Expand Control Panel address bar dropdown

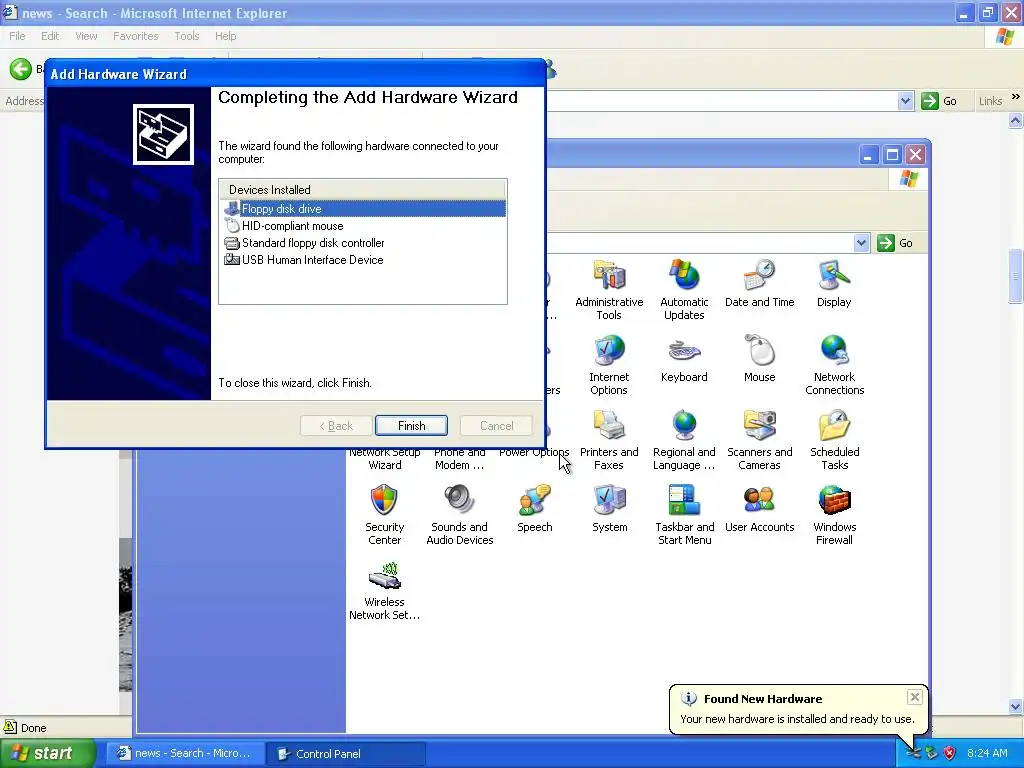pos(861,243)
